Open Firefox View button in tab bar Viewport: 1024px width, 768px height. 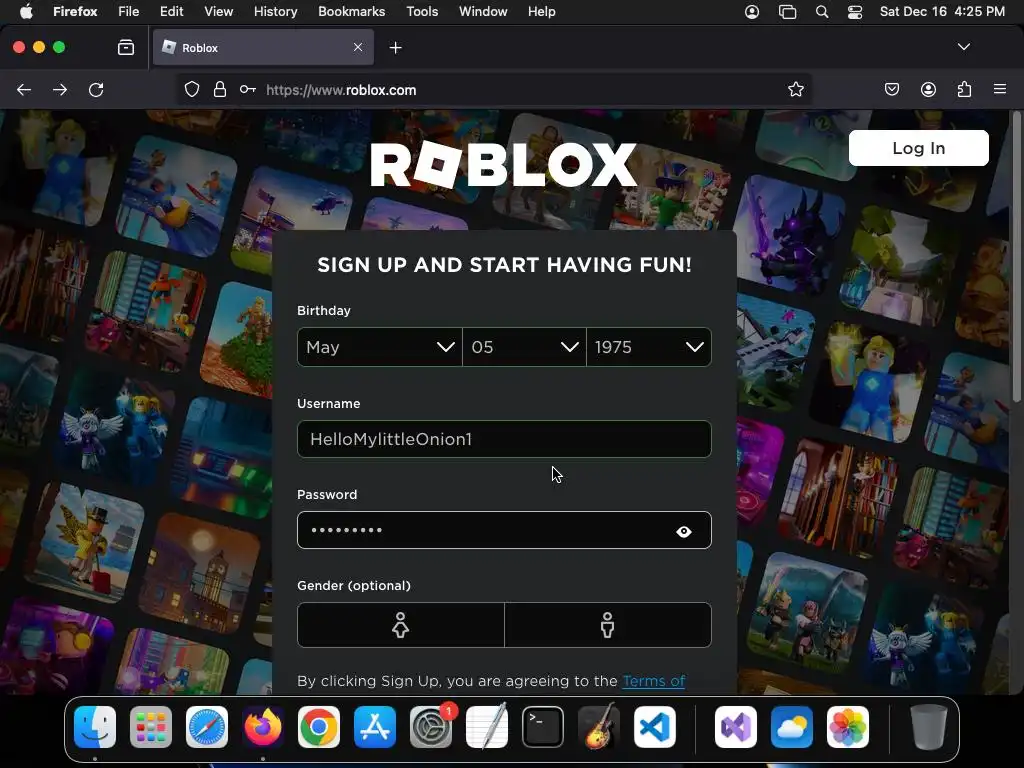[x=126, y=47]
